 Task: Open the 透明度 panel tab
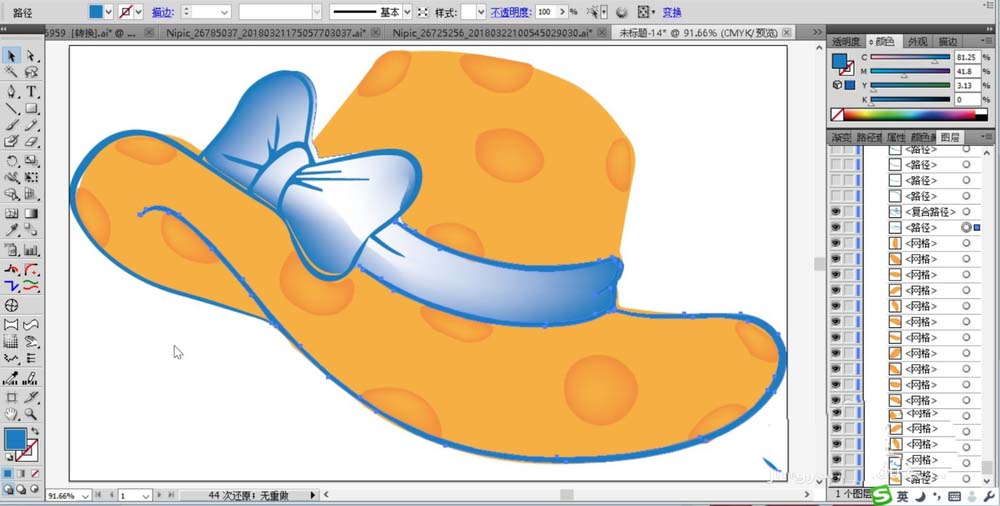click(846, 41)
